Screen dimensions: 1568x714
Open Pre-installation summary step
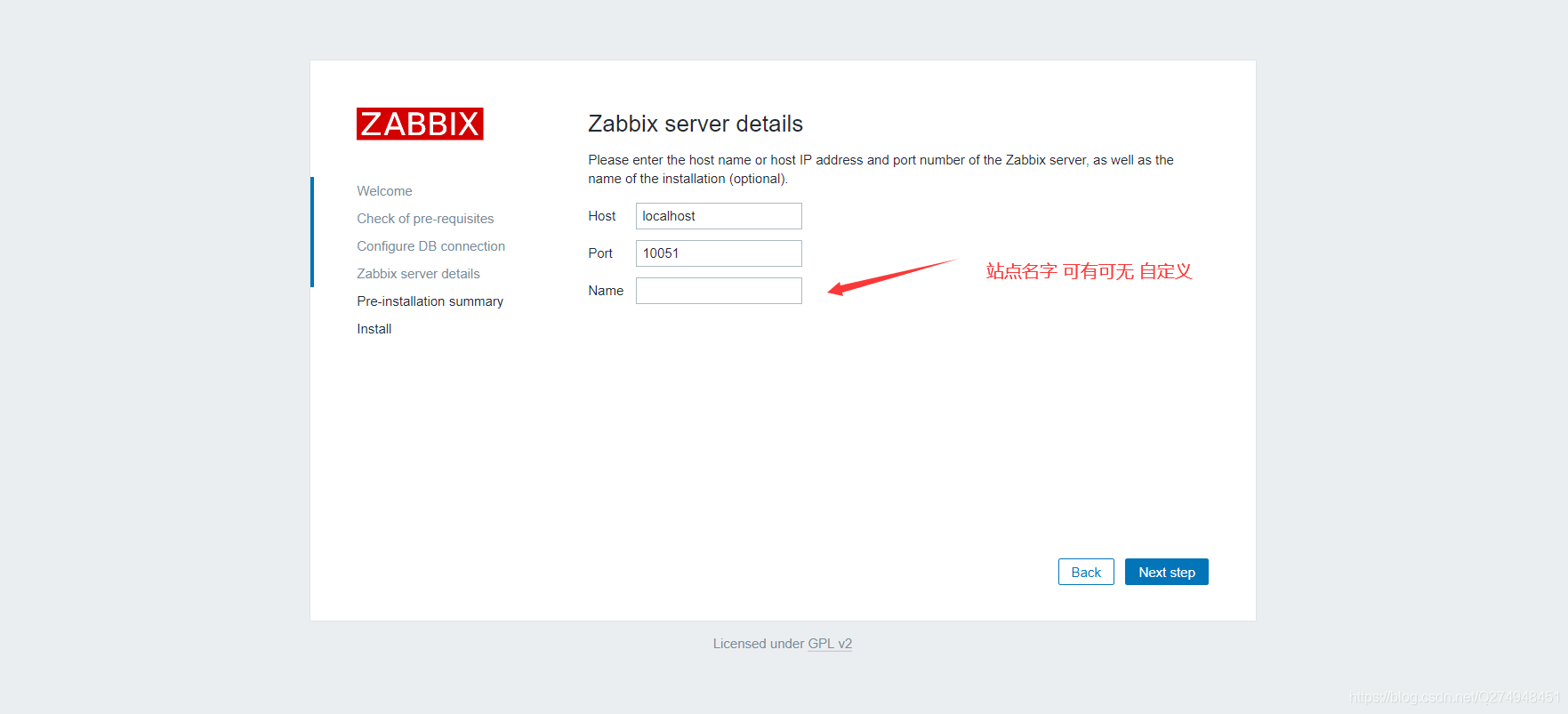pos(430,301)
